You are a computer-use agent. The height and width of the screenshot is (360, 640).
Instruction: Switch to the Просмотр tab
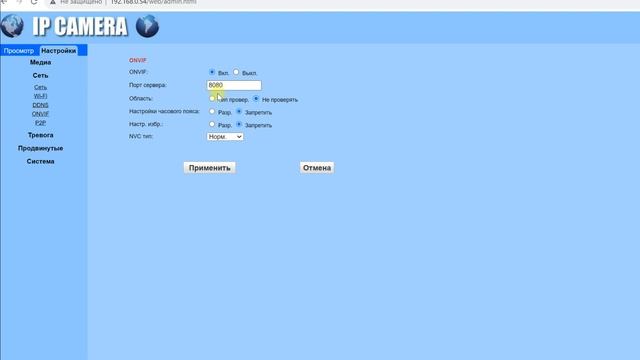(x=19, y=51)
